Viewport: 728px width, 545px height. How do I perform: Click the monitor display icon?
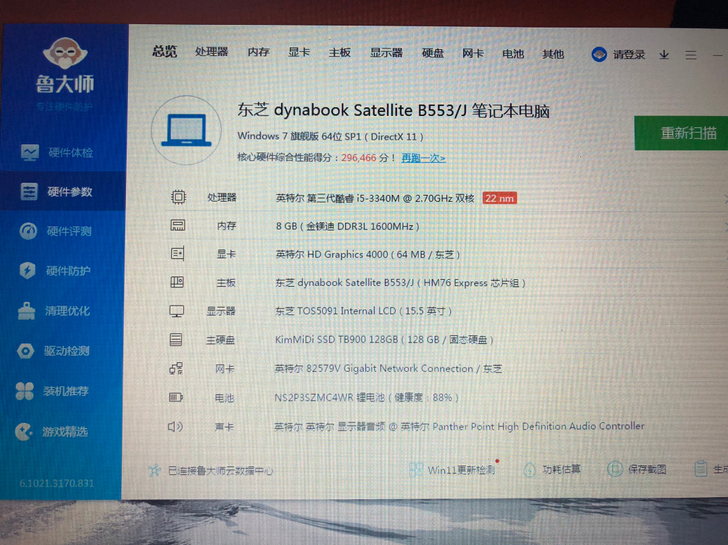coord(176,311)
